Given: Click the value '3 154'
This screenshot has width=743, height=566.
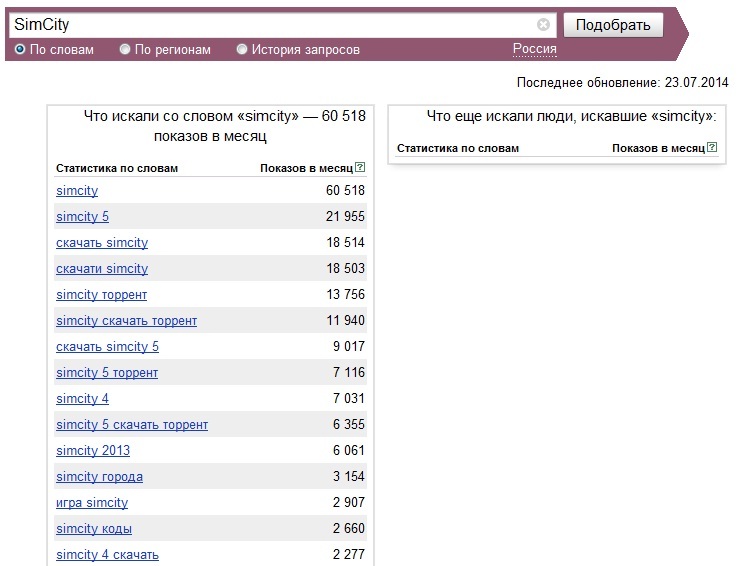Looking at the screenshot, I should [349, 476].
